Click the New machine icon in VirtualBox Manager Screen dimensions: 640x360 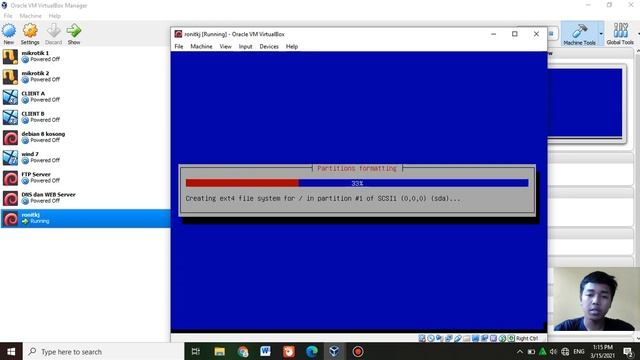click(9, 31)
